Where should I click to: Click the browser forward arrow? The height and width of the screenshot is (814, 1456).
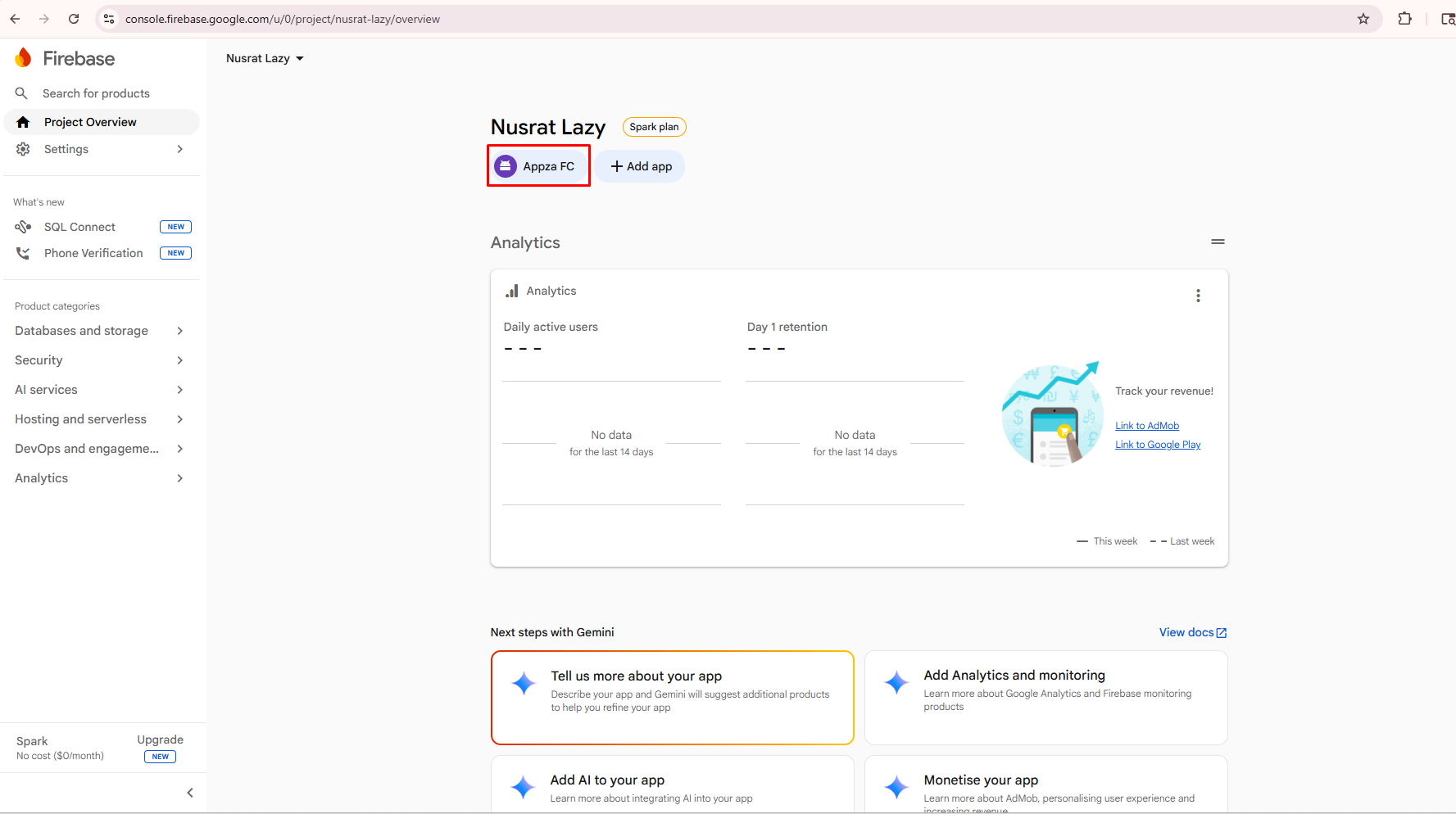[44, 19]
